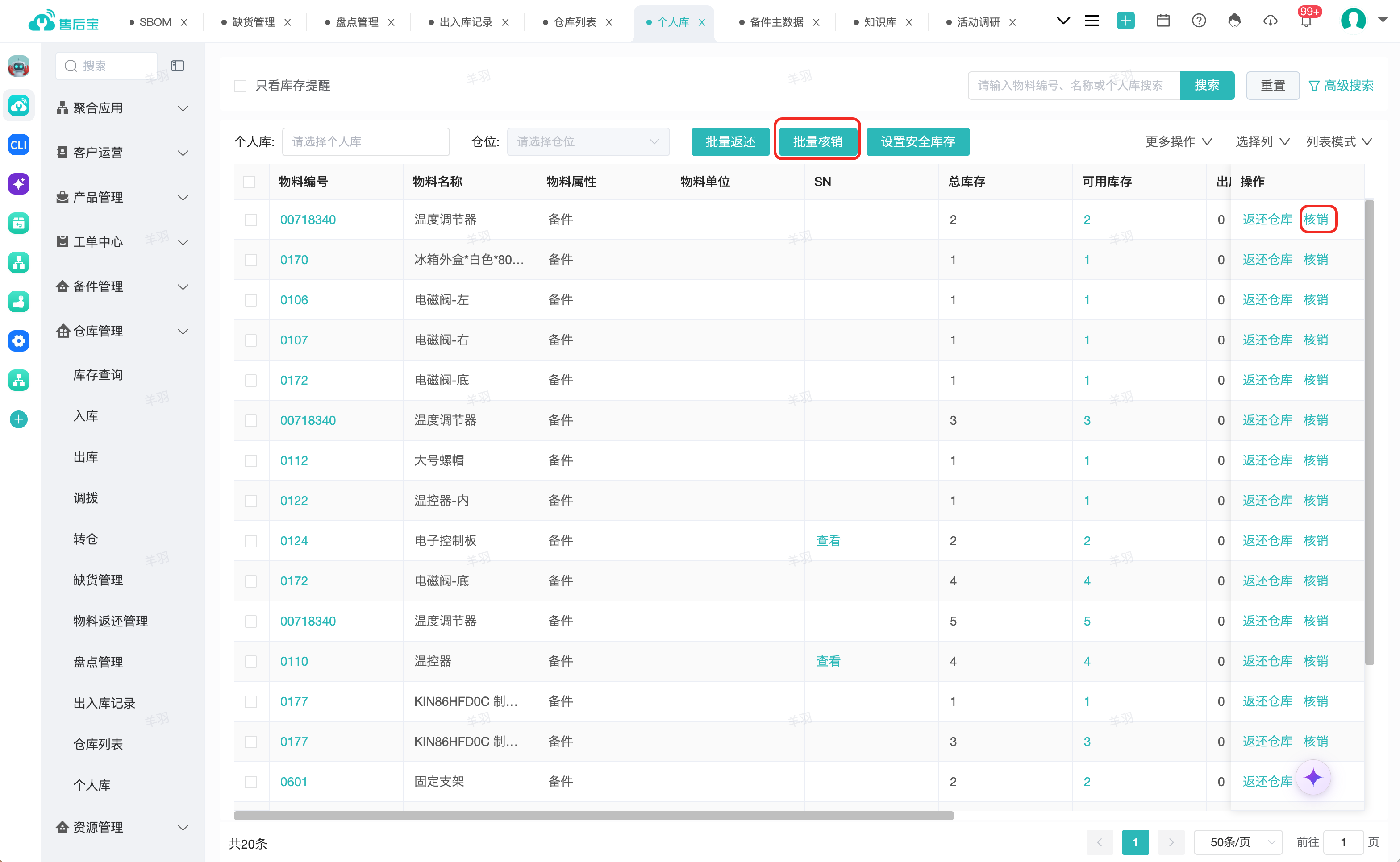
Task: Click the CLI icon in left rail
Action: [19, 145]
